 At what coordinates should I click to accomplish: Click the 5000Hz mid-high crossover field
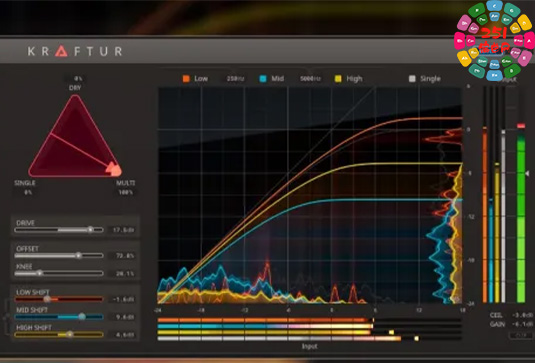[310, 79]
